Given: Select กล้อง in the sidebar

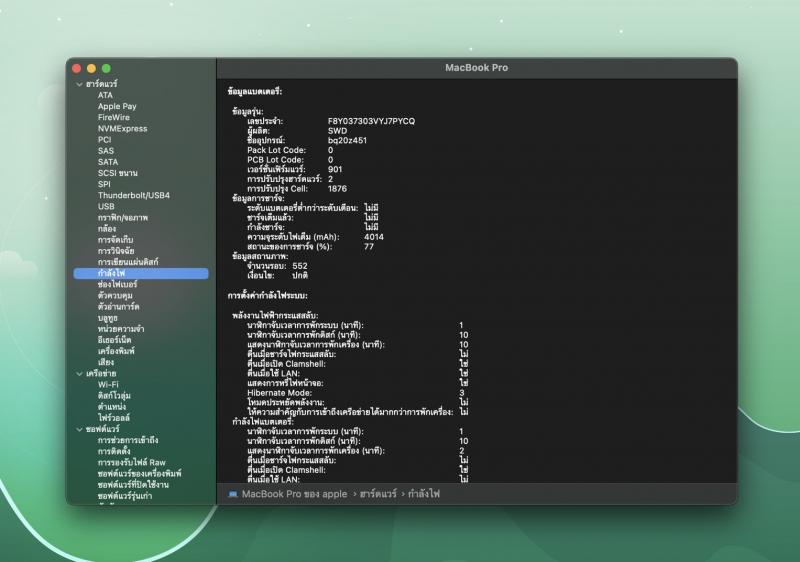Looking at the screenshot, I should (107, 229).
